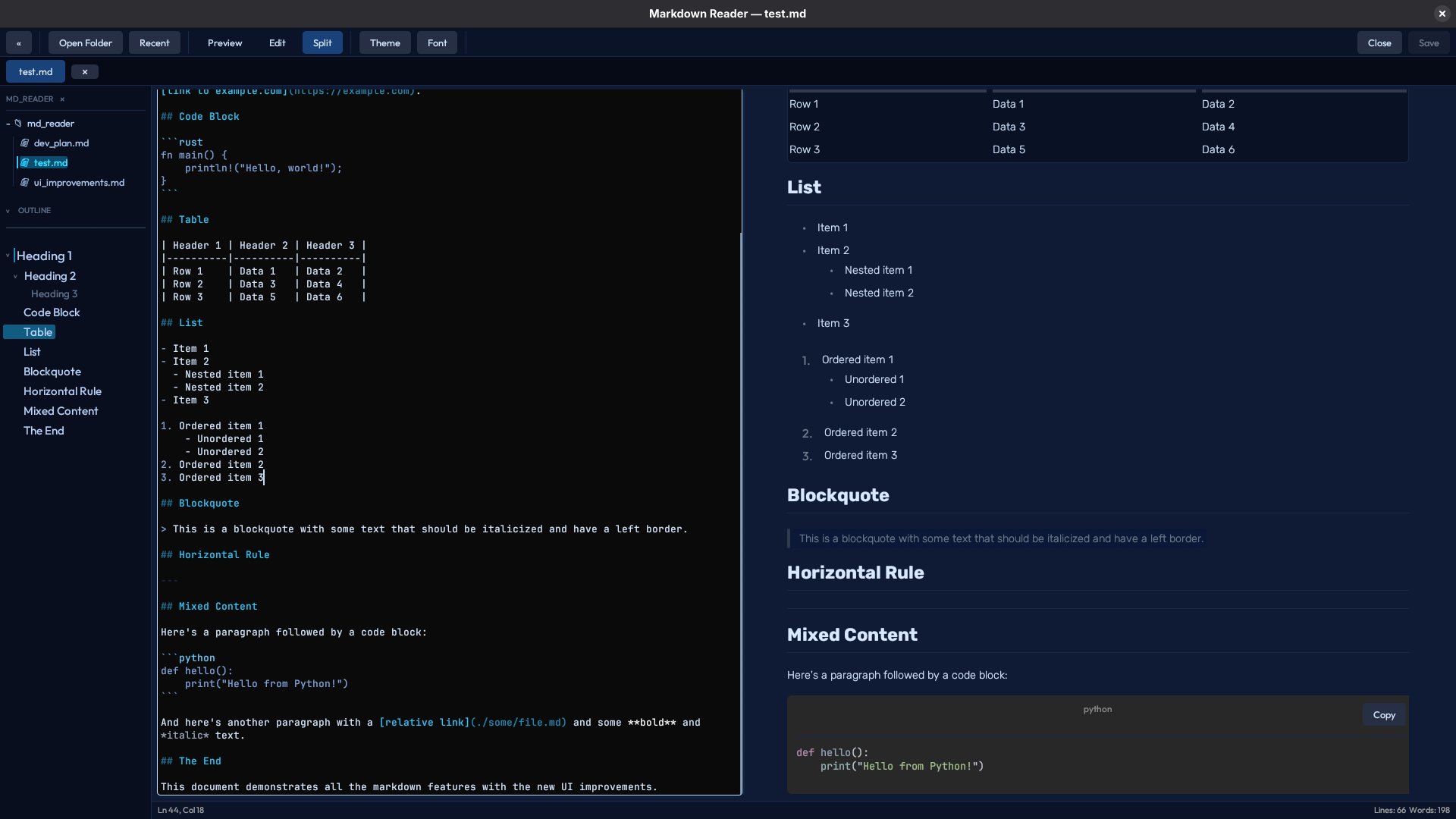Switch to Edit mode
This screenshot has height=819, width=1456.
click(x=277, y=42)
